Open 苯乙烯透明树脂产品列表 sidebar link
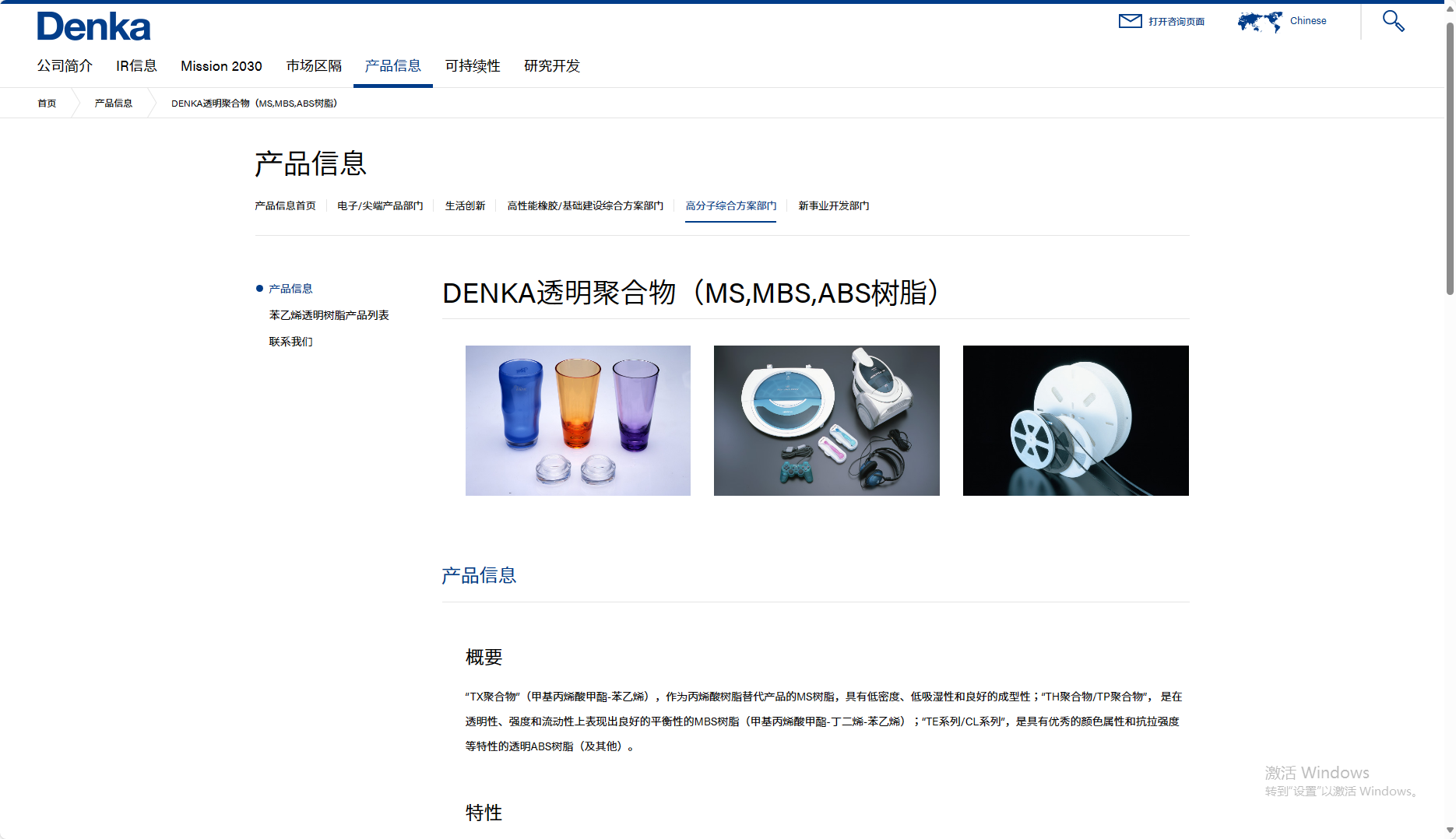1456x839 pixels. point(329,315)
